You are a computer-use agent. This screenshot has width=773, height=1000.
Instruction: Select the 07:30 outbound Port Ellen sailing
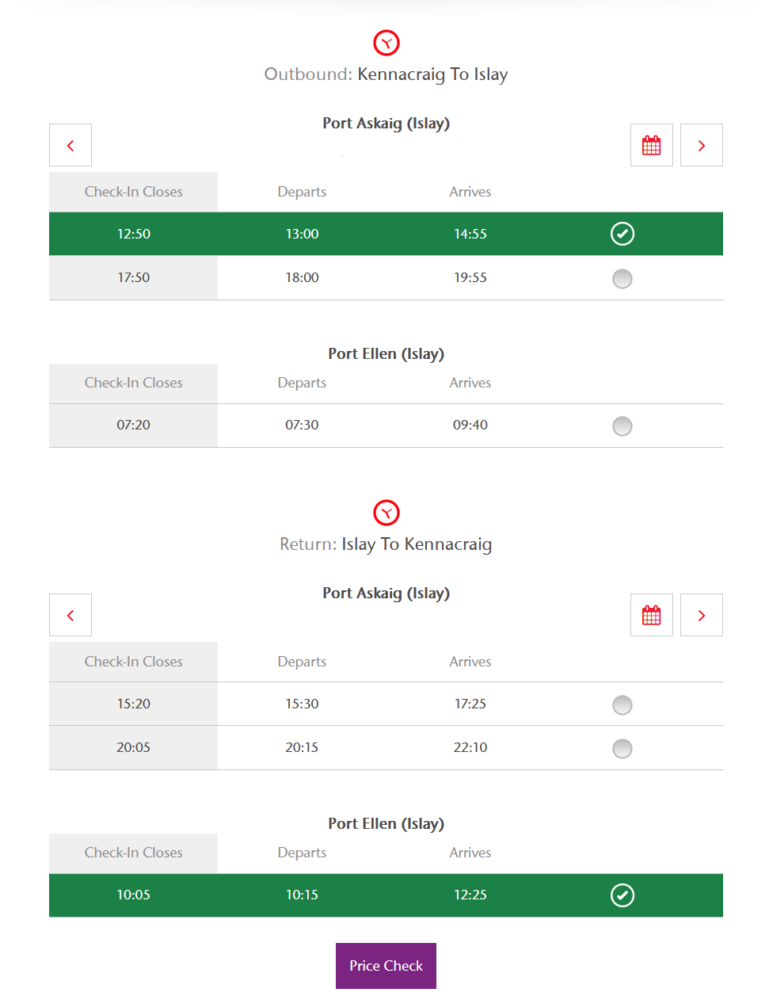(622, 426)
